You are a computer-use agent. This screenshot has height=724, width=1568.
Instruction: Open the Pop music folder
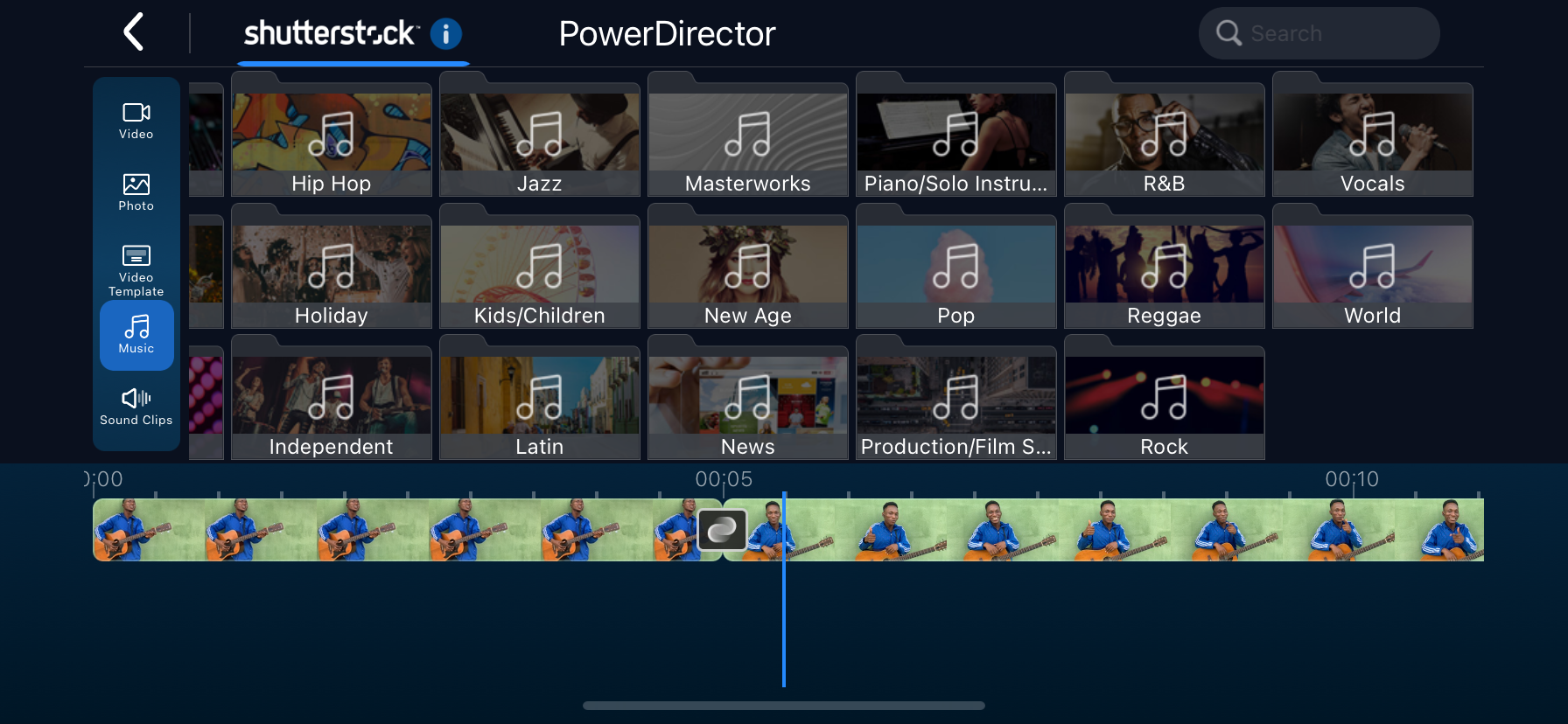(956, 266)
